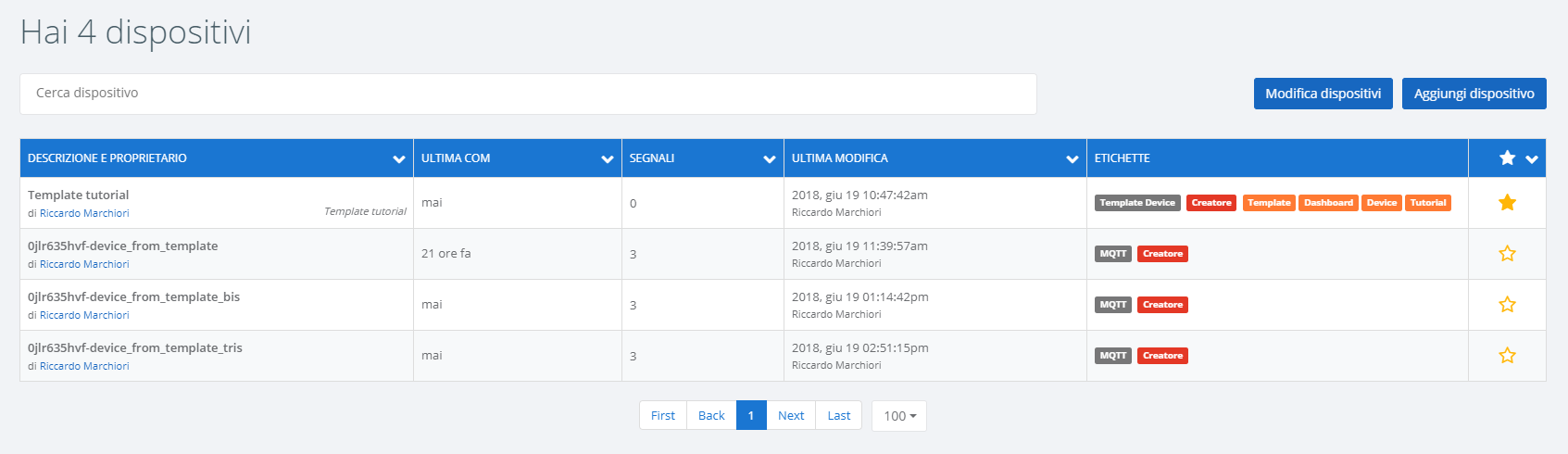
Task: Open 0jlr635hvf-device_from_template_bis device
Action: click(133, 296)
